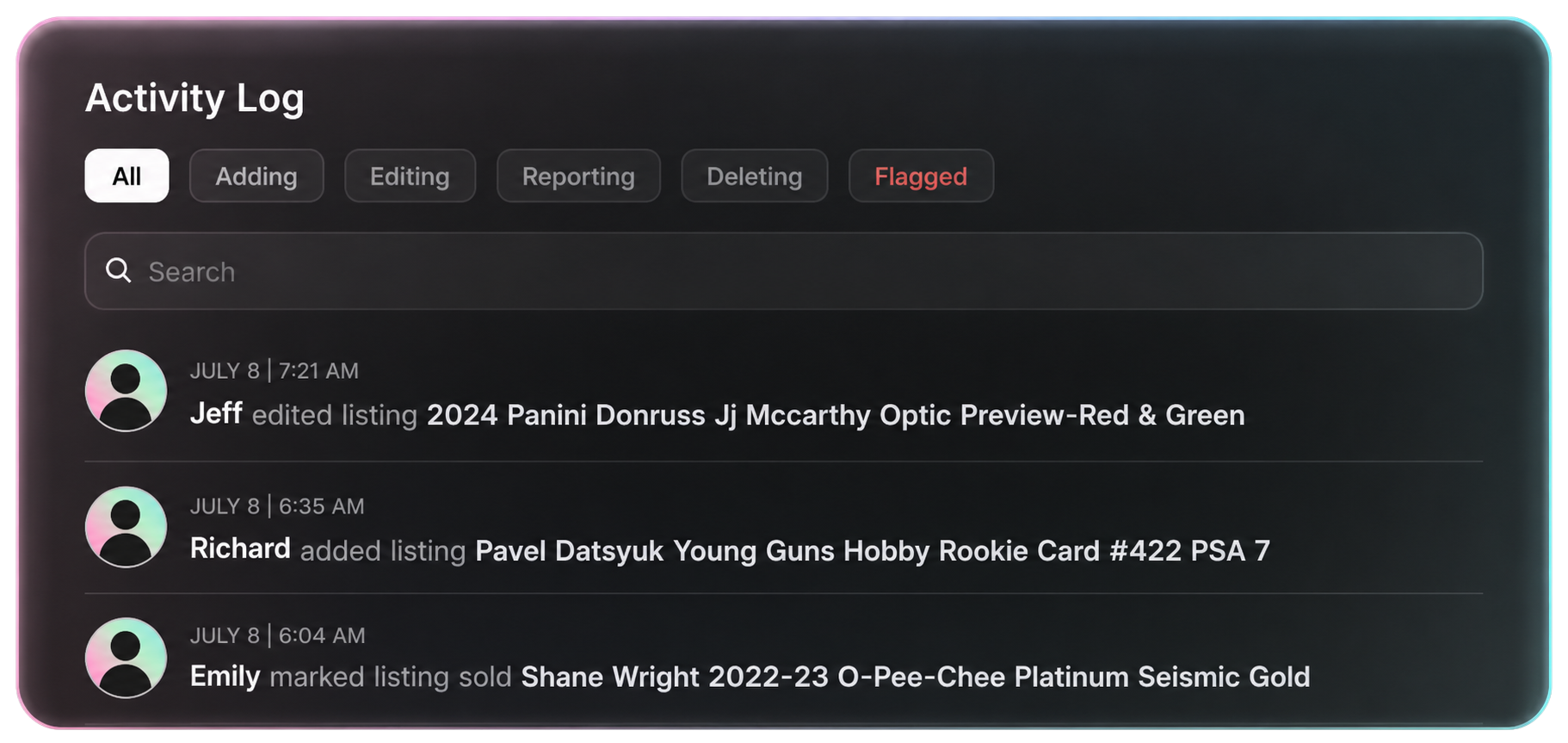Select the All filter tab
The width and height of the screenshot is (1568, 743).
(127, 176)
